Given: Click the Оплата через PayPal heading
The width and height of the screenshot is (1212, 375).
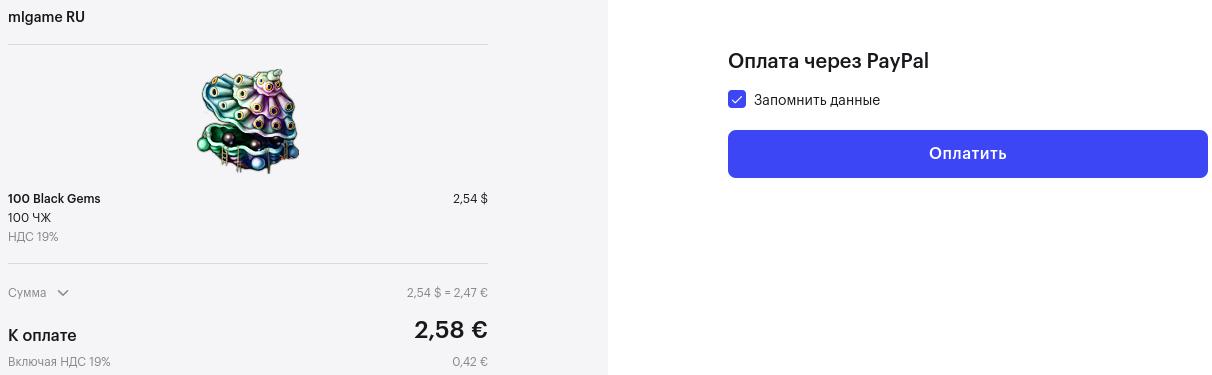Looking at the screenshot, I should (x=828, y=61).
